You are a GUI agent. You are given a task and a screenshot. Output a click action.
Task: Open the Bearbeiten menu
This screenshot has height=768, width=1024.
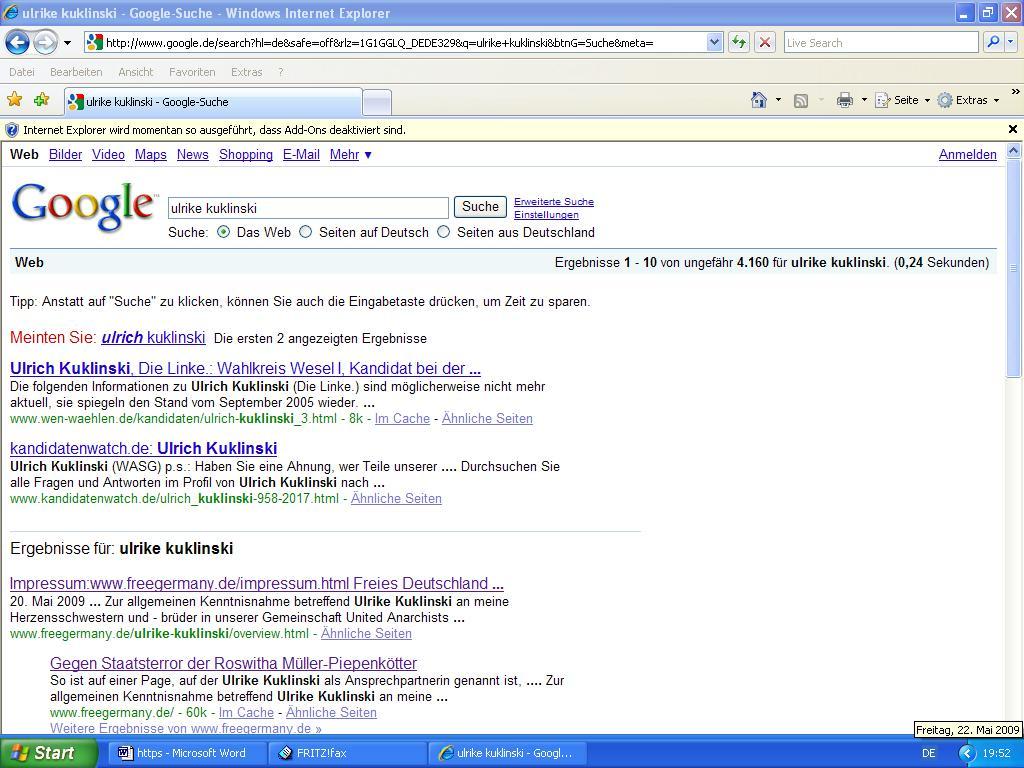pos(76,72)
